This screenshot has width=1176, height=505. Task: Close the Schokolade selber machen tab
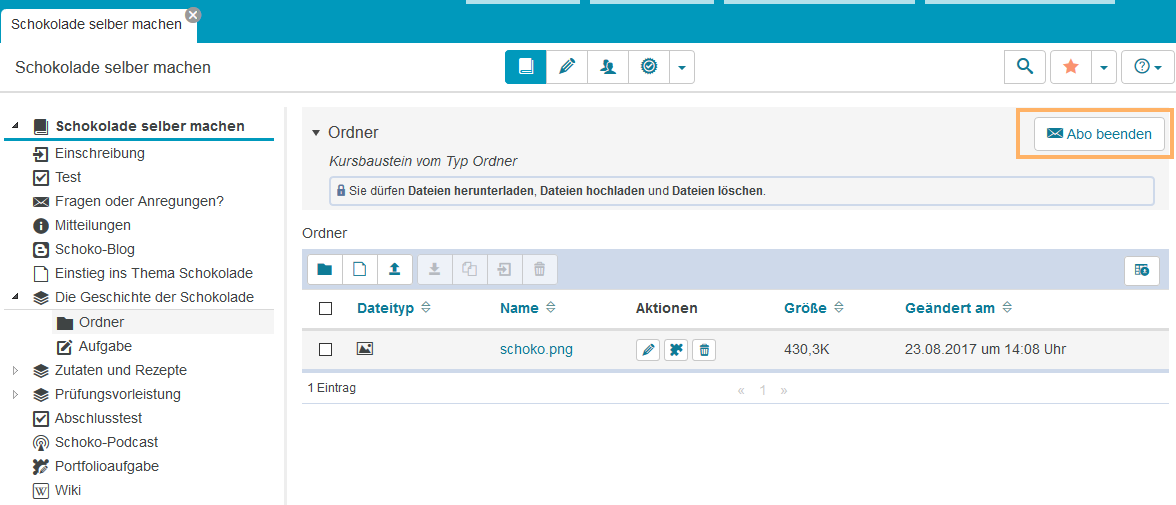[x=194, y=14]
